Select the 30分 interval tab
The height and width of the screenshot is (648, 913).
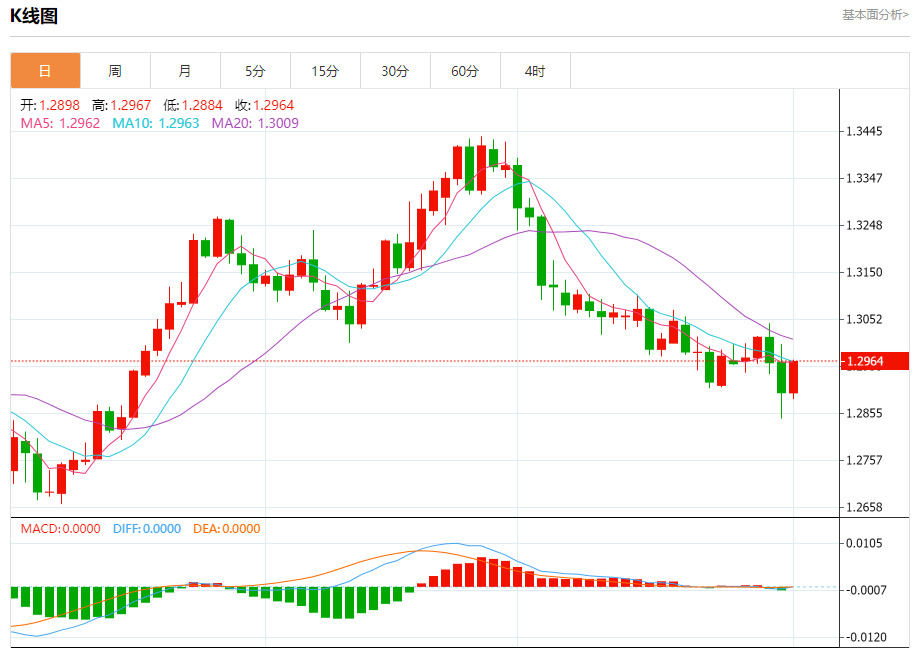click(x=395, y=71)
